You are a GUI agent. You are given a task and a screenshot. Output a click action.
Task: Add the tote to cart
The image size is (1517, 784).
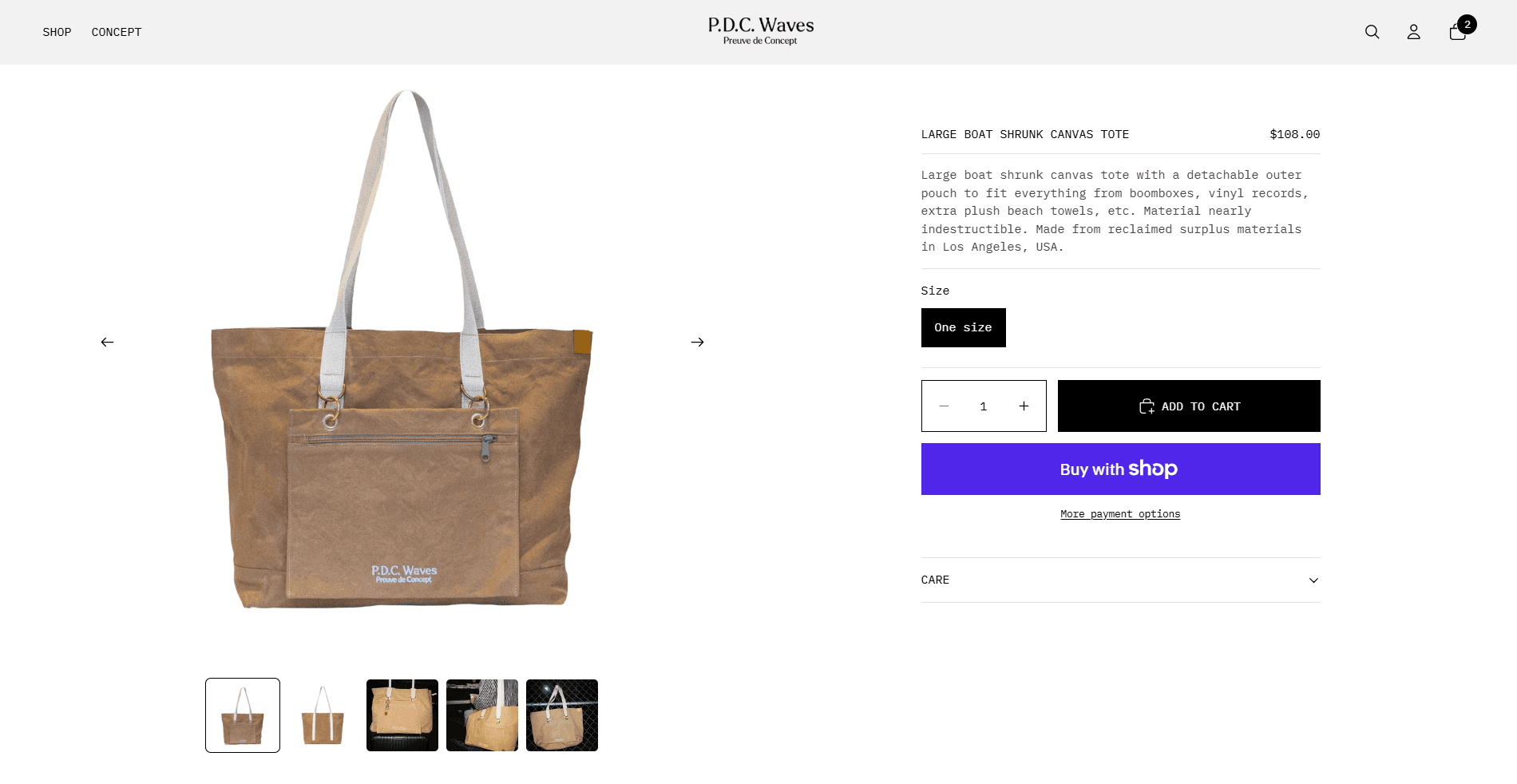1189,406
